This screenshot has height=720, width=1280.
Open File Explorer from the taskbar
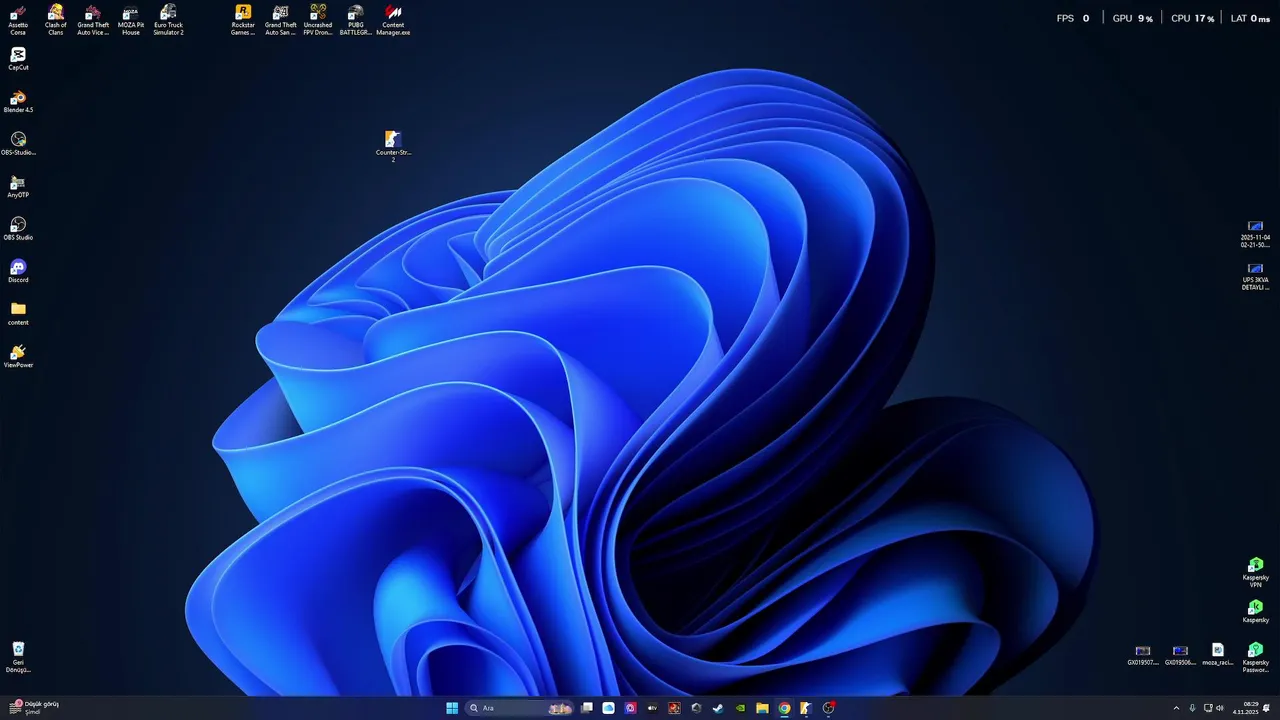point(762,708)
